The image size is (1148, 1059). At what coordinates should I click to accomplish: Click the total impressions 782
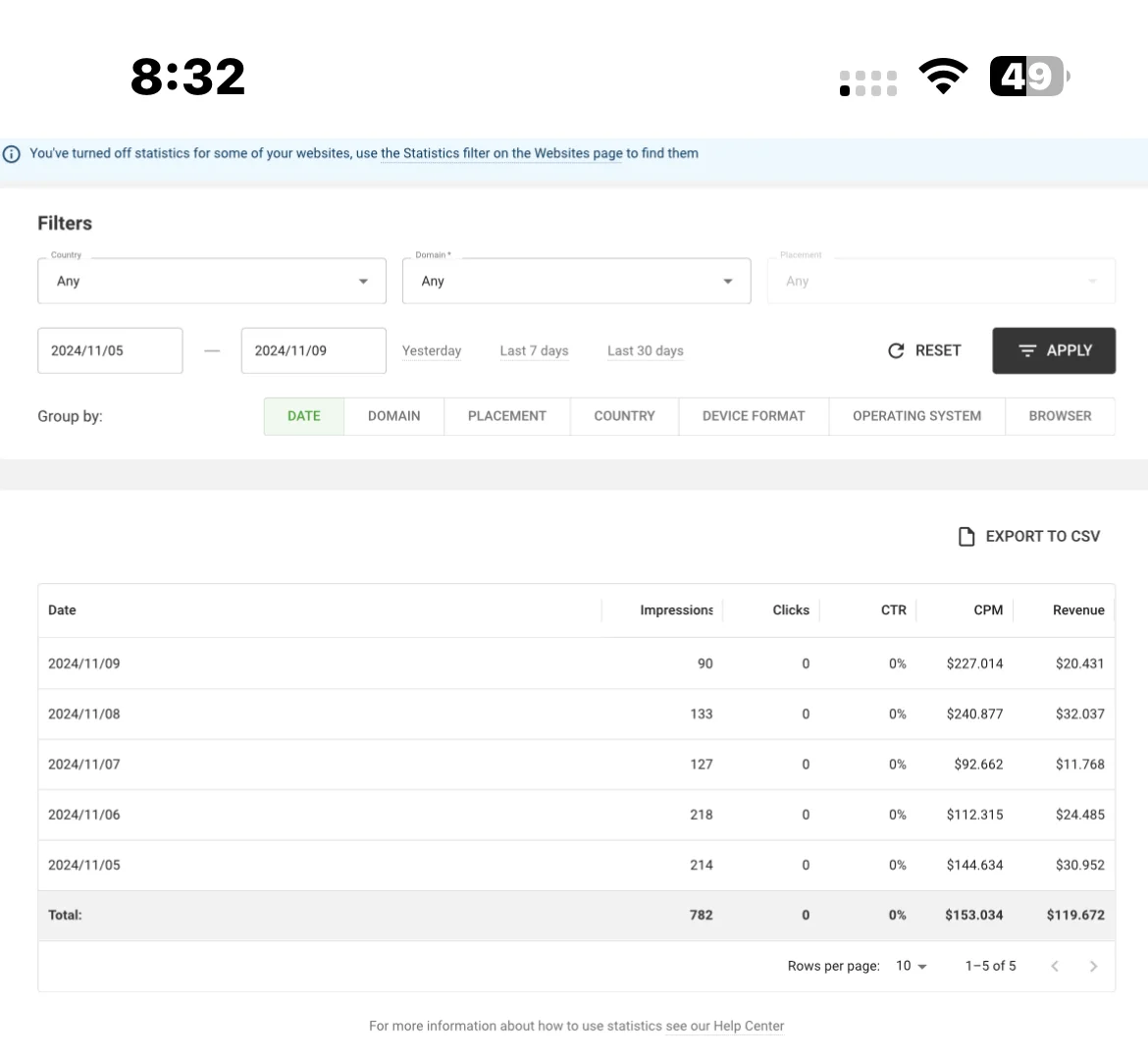click(x=701, y=916)
